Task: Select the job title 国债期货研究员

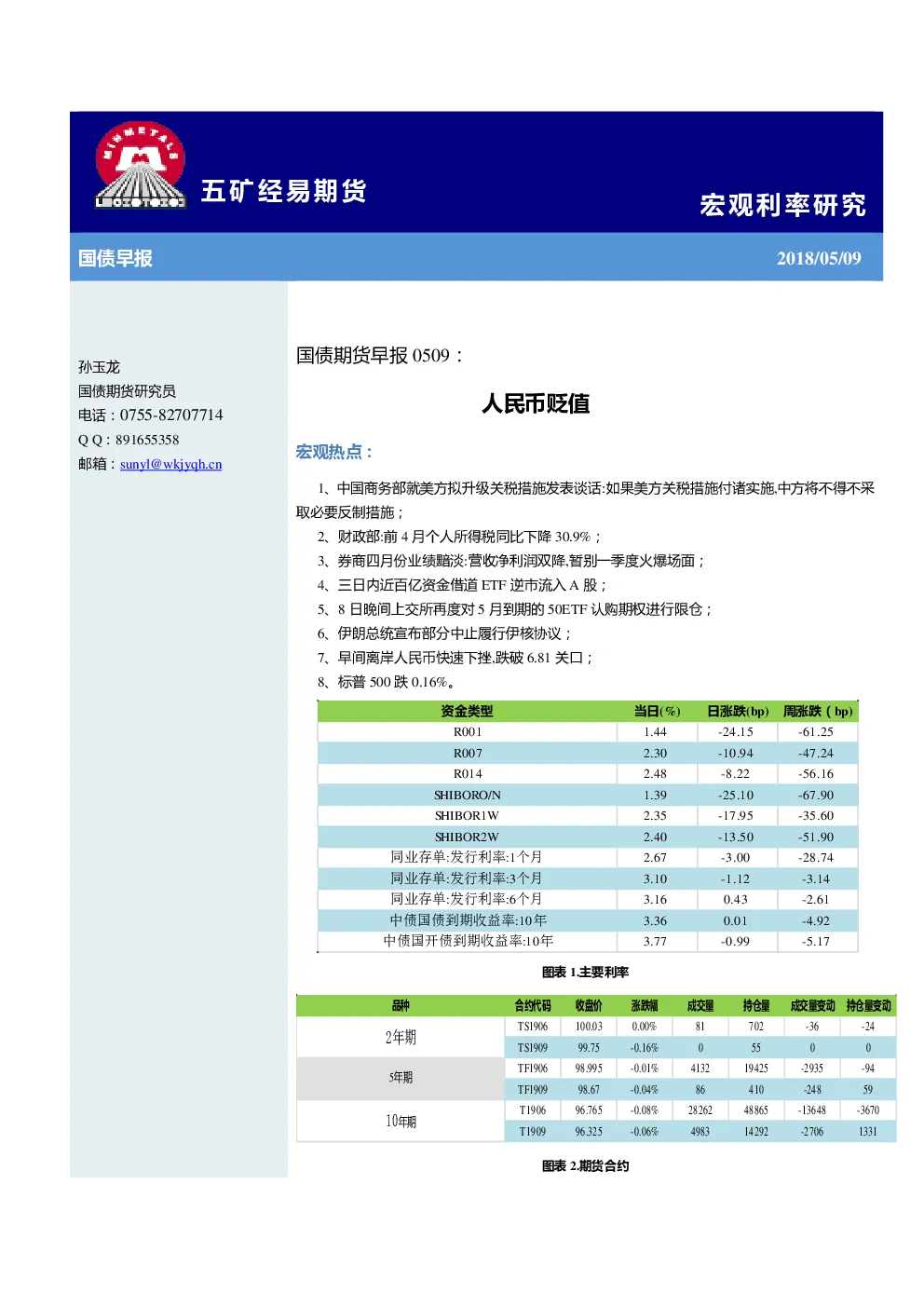Action: pos(127,391)
